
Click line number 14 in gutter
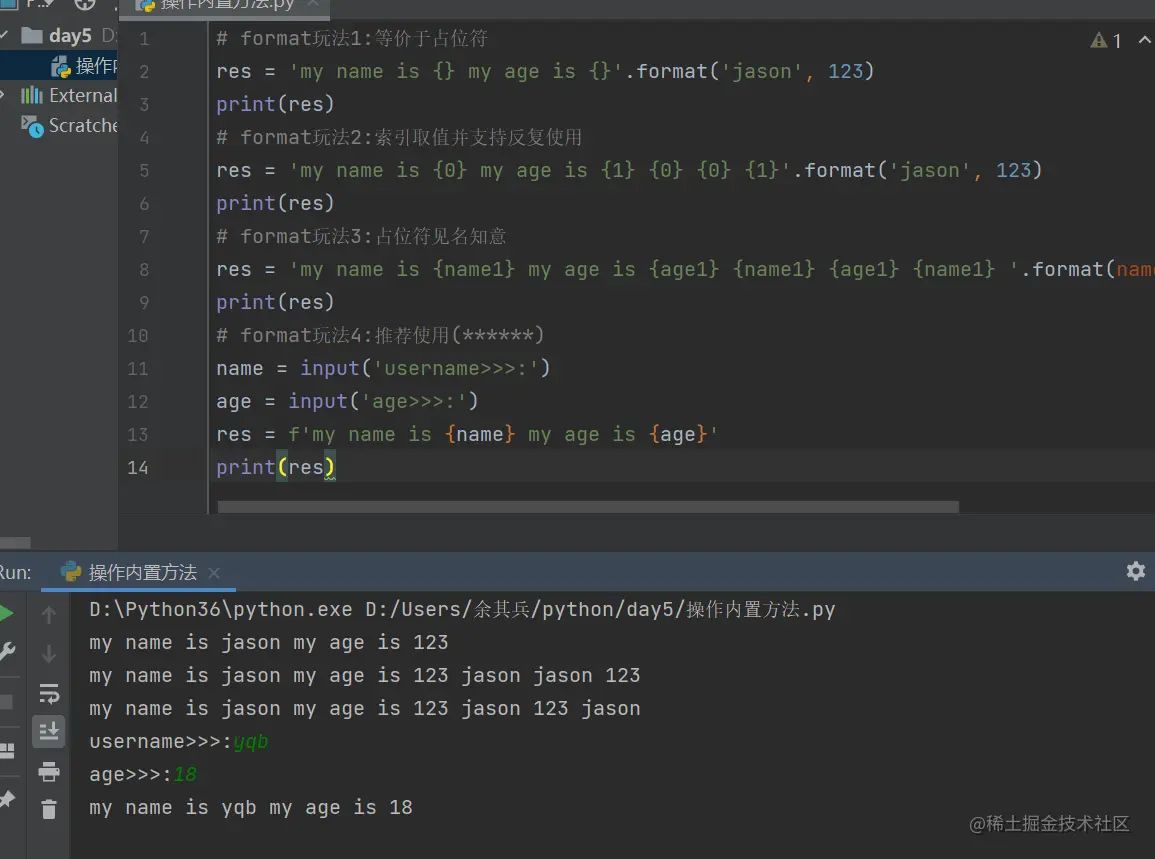pyautogui.click(x=138, y=468)
